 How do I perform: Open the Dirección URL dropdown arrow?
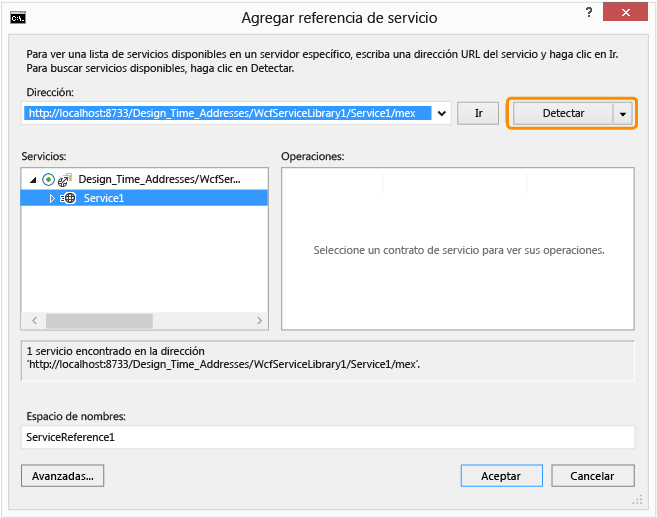pos(442,113)
